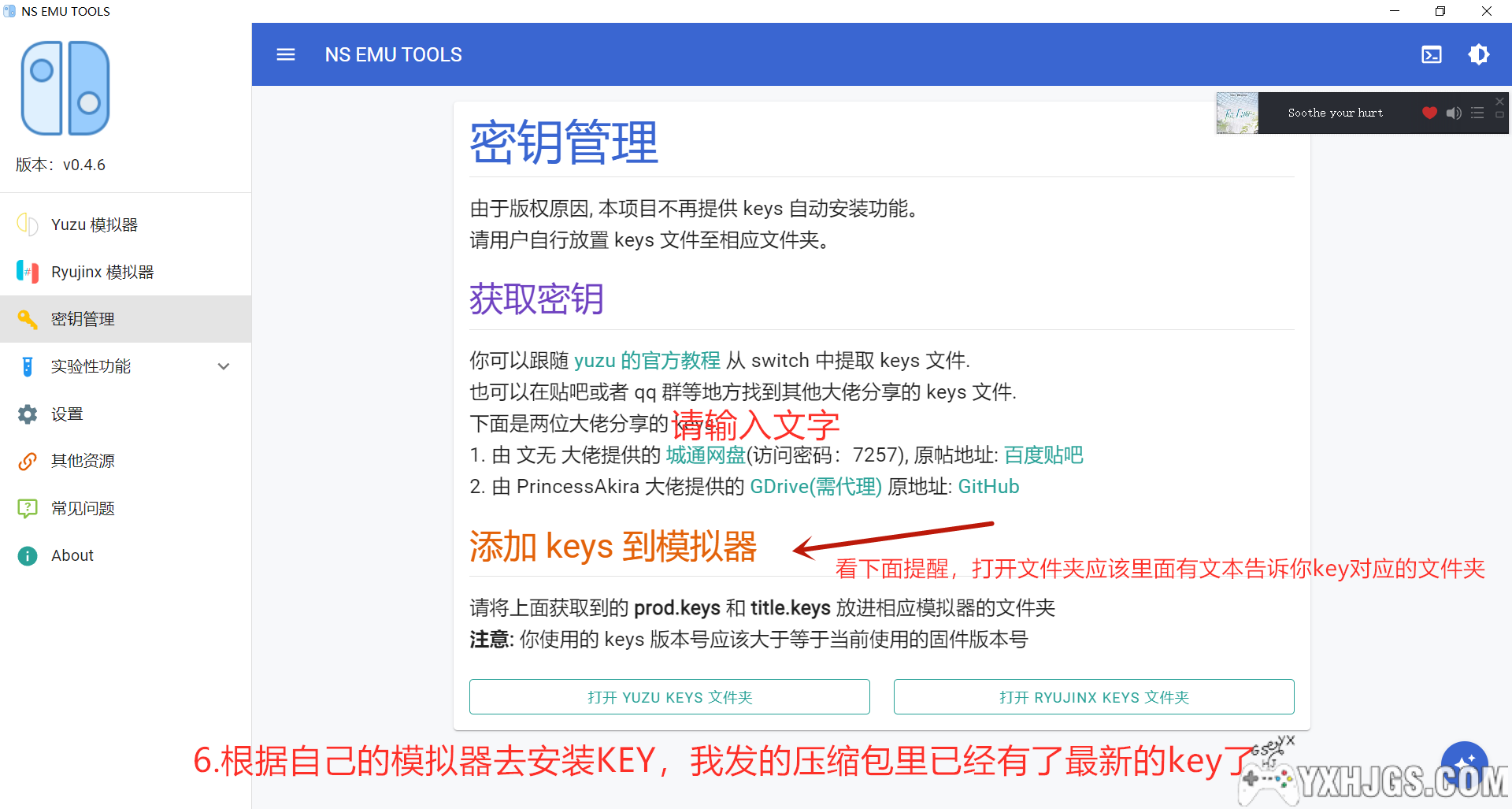Click the 城通网盘 download link
The image size is (1512, 809).
705,455
